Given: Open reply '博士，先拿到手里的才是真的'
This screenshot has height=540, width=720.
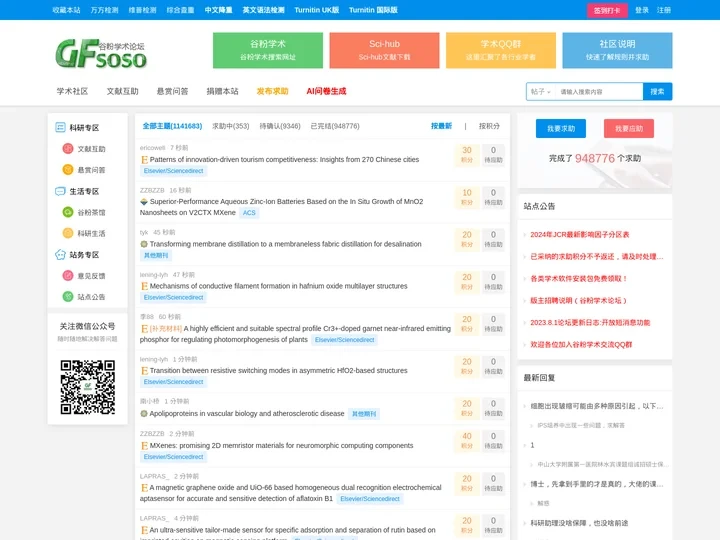Looking at the screenshot, I should coord(597,484).
